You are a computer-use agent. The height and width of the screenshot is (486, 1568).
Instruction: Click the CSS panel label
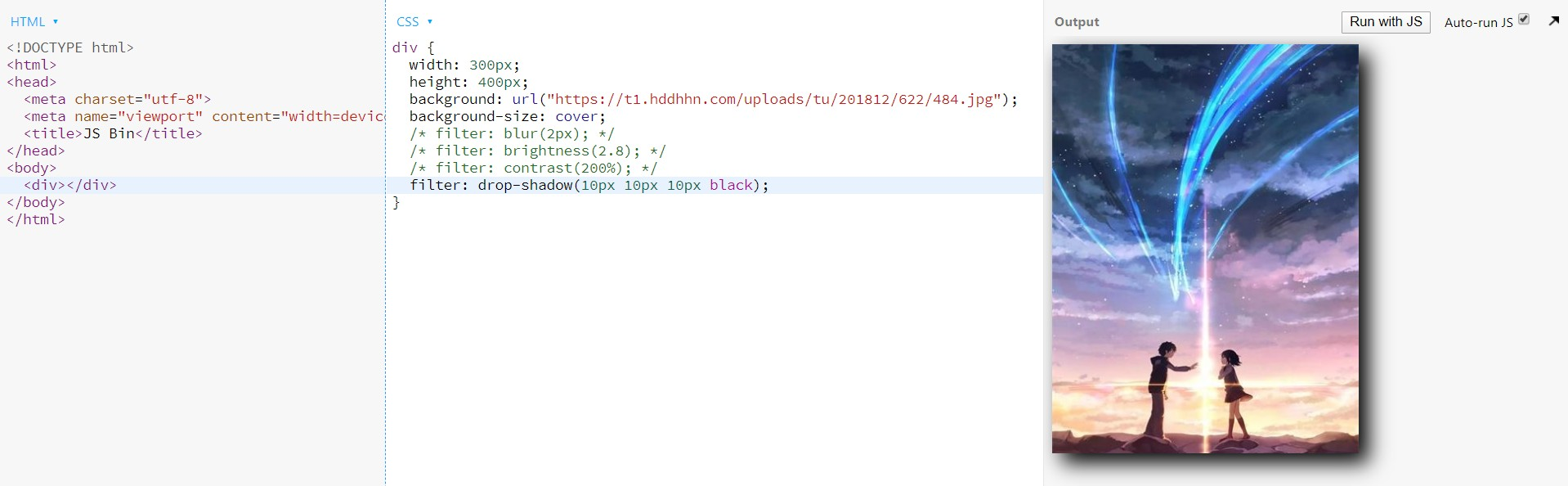coord(407,22)
